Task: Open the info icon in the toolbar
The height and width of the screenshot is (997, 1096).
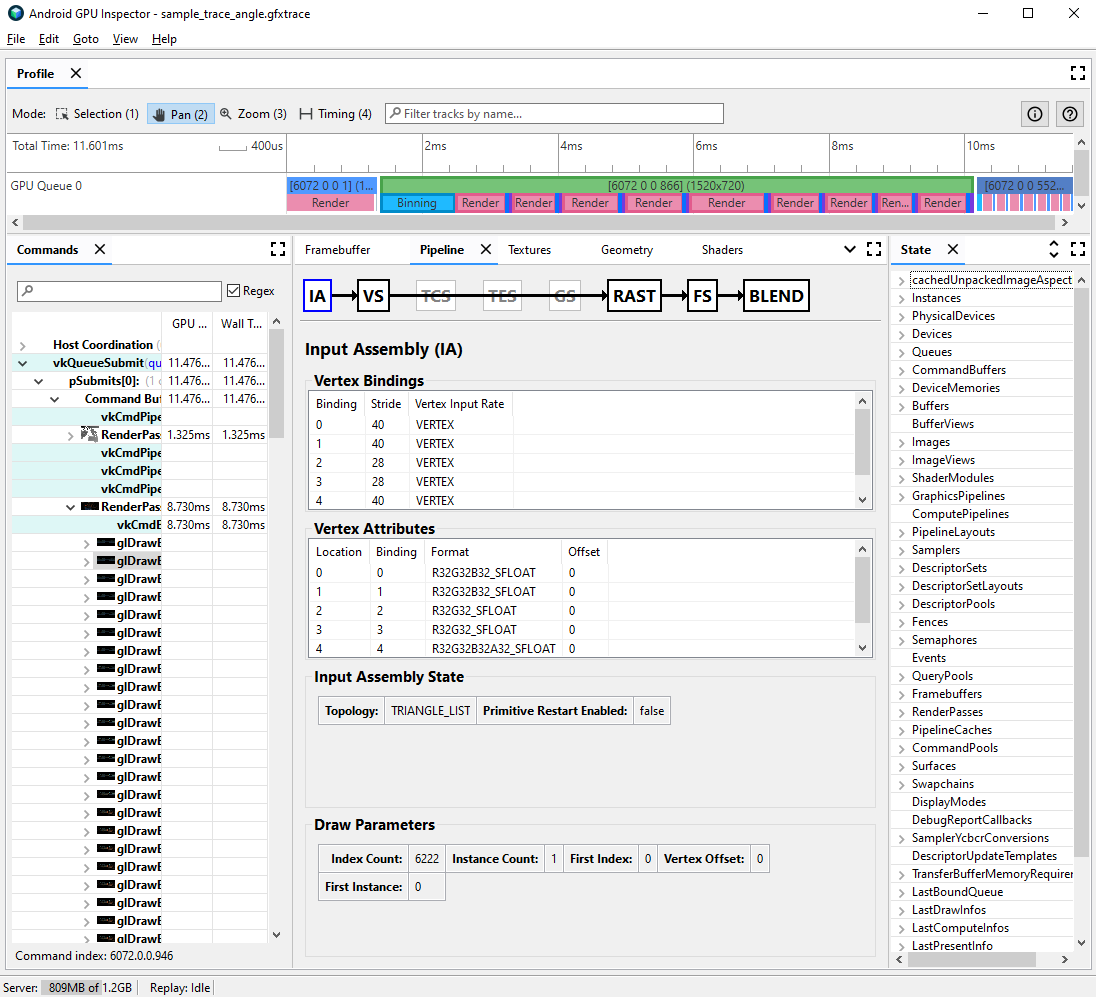Action: point(1034,113)
